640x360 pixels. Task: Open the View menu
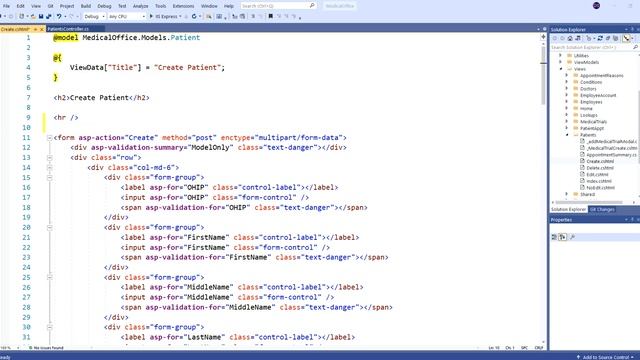36,6
